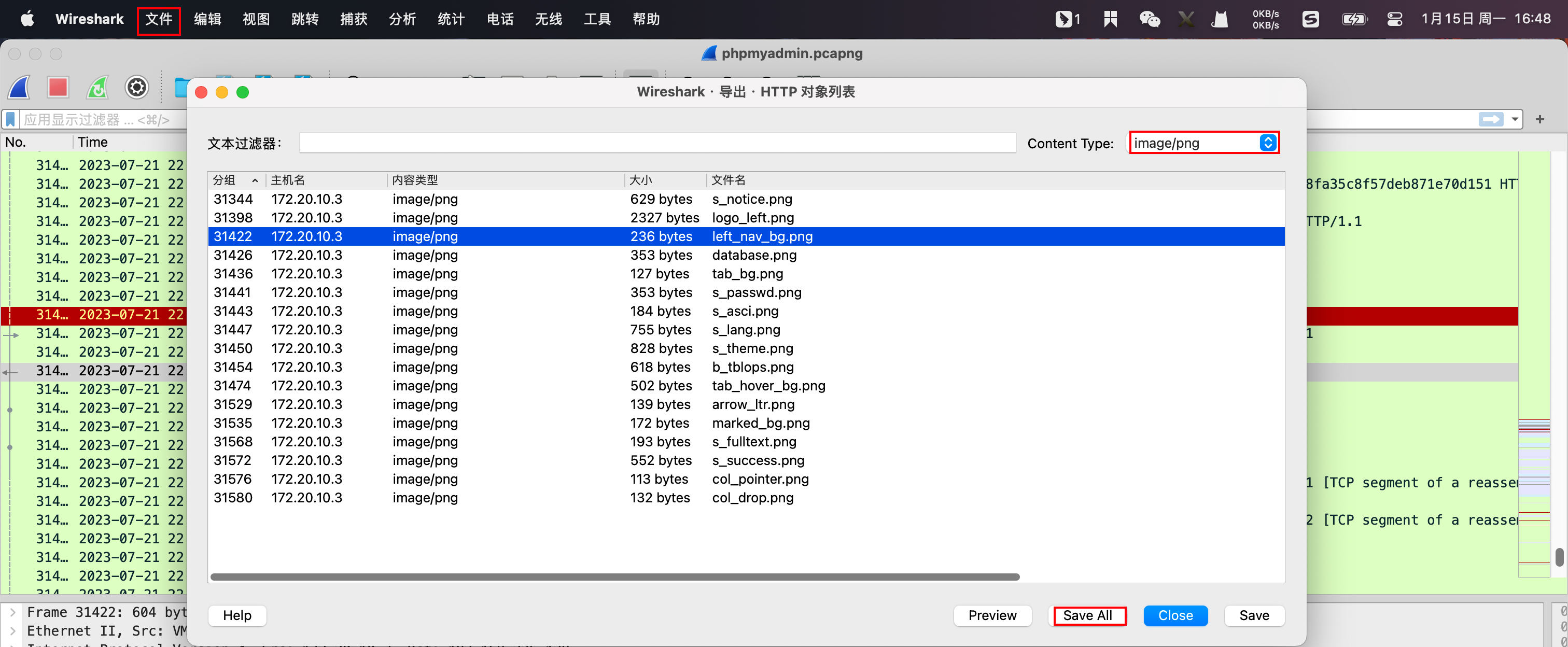Select the s_lang.png row

pyautogui.click(x=746, y=330)
